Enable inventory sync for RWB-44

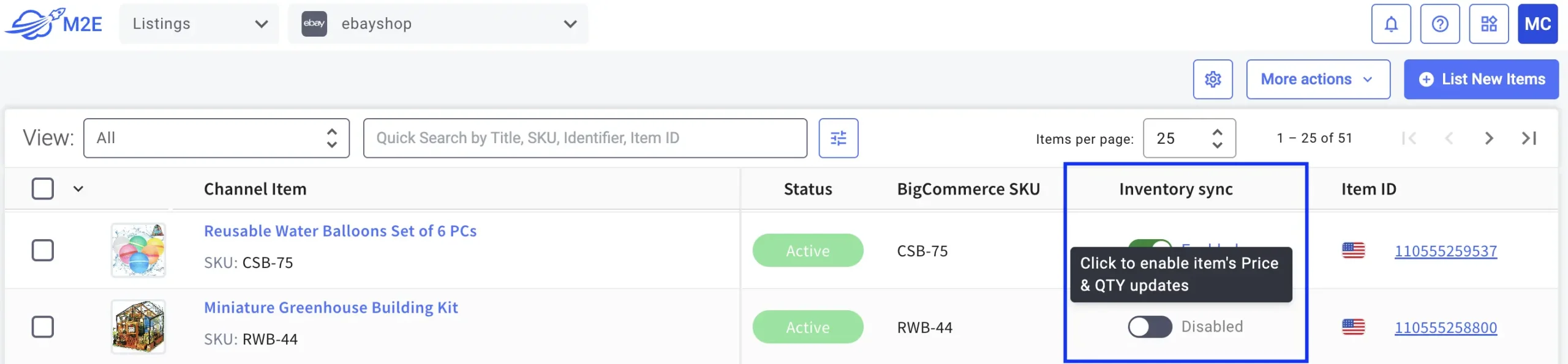(x=1150, y=327)
